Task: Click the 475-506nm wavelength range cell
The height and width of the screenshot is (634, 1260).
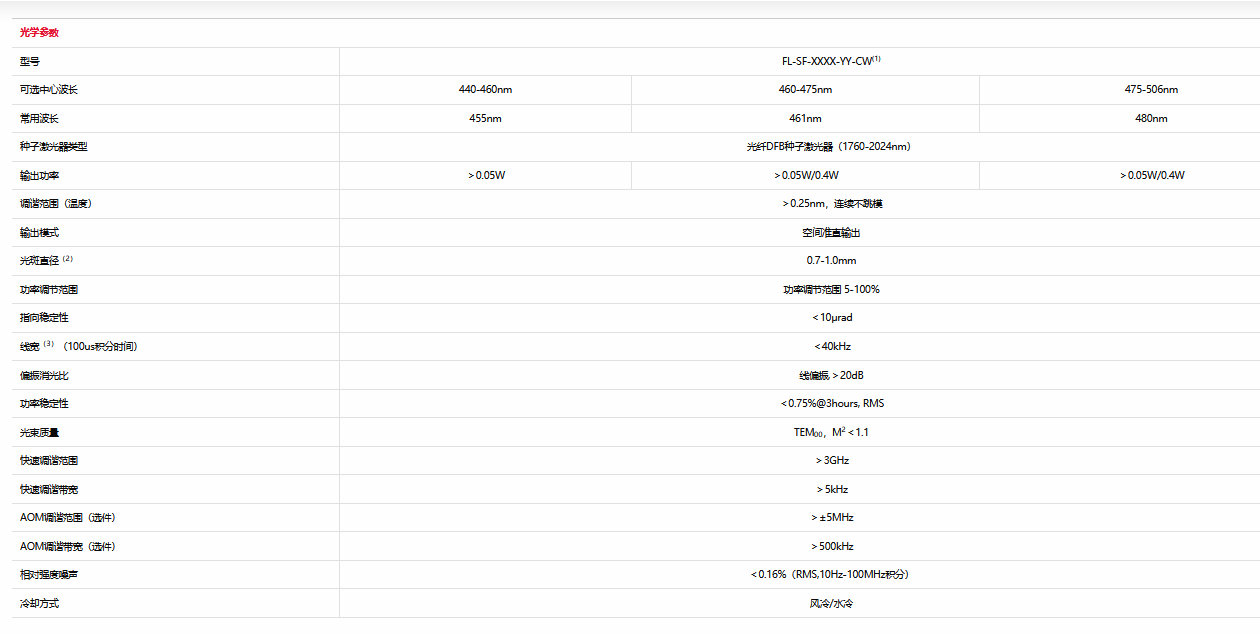Action: point(1151,90)
